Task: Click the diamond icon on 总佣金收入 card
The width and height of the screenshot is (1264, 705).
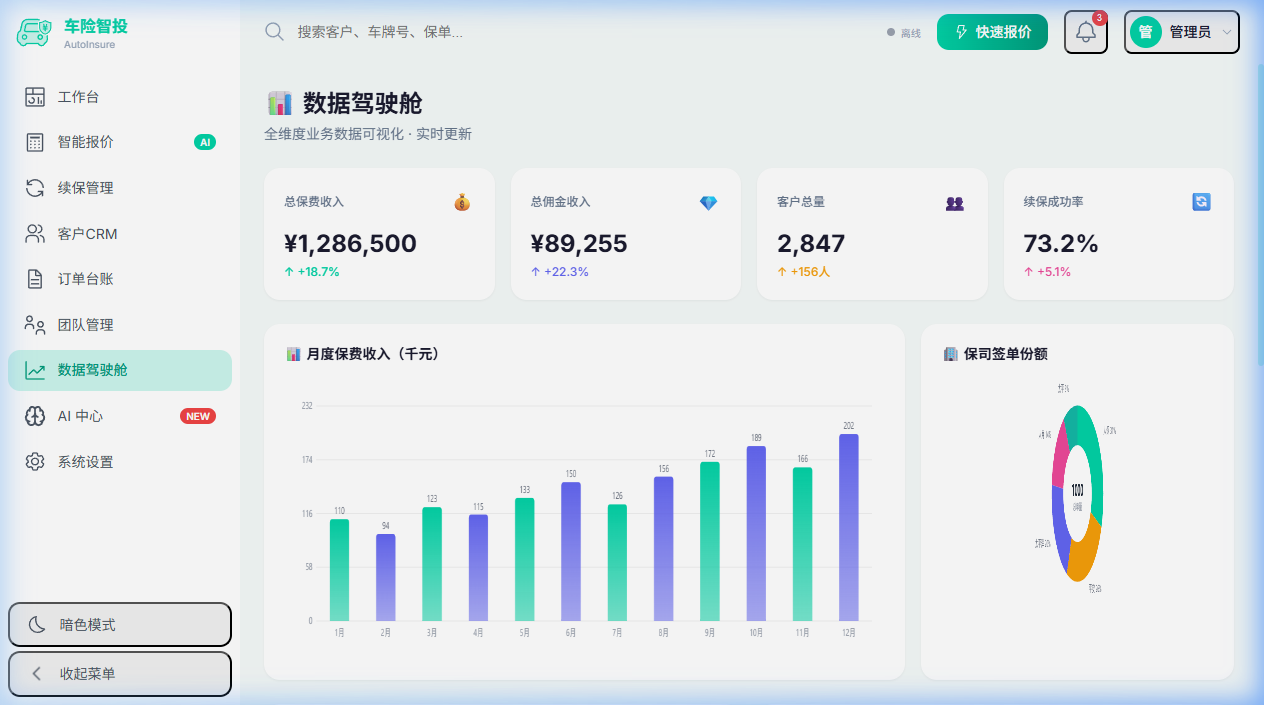Action: 708,203
